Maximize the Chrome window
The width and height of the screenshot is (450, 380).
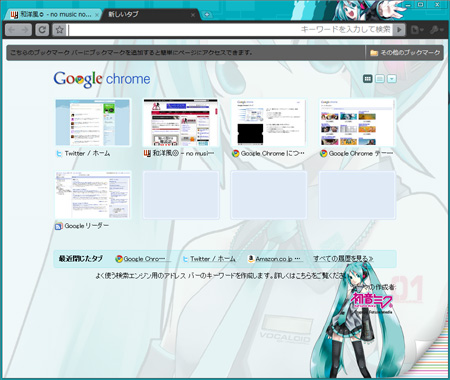tap(420, 4)
